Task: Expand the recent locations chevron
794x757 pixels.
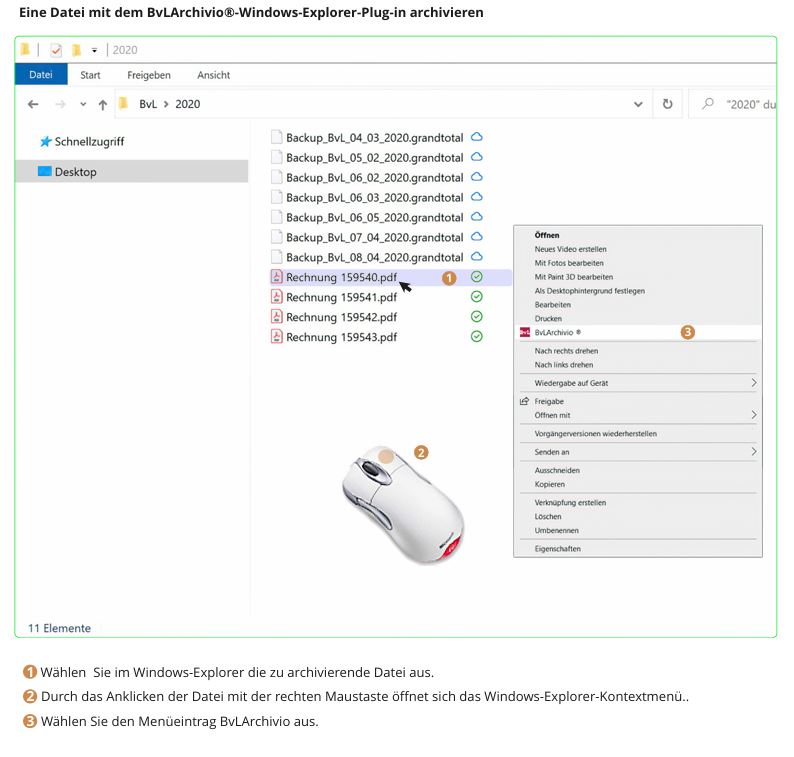Action: click(82, 104)
